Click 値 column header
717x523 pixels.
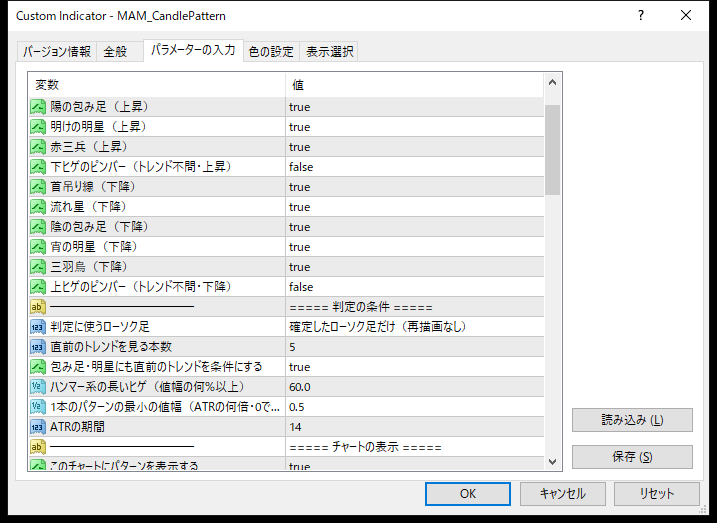click(x=415, y=85)
